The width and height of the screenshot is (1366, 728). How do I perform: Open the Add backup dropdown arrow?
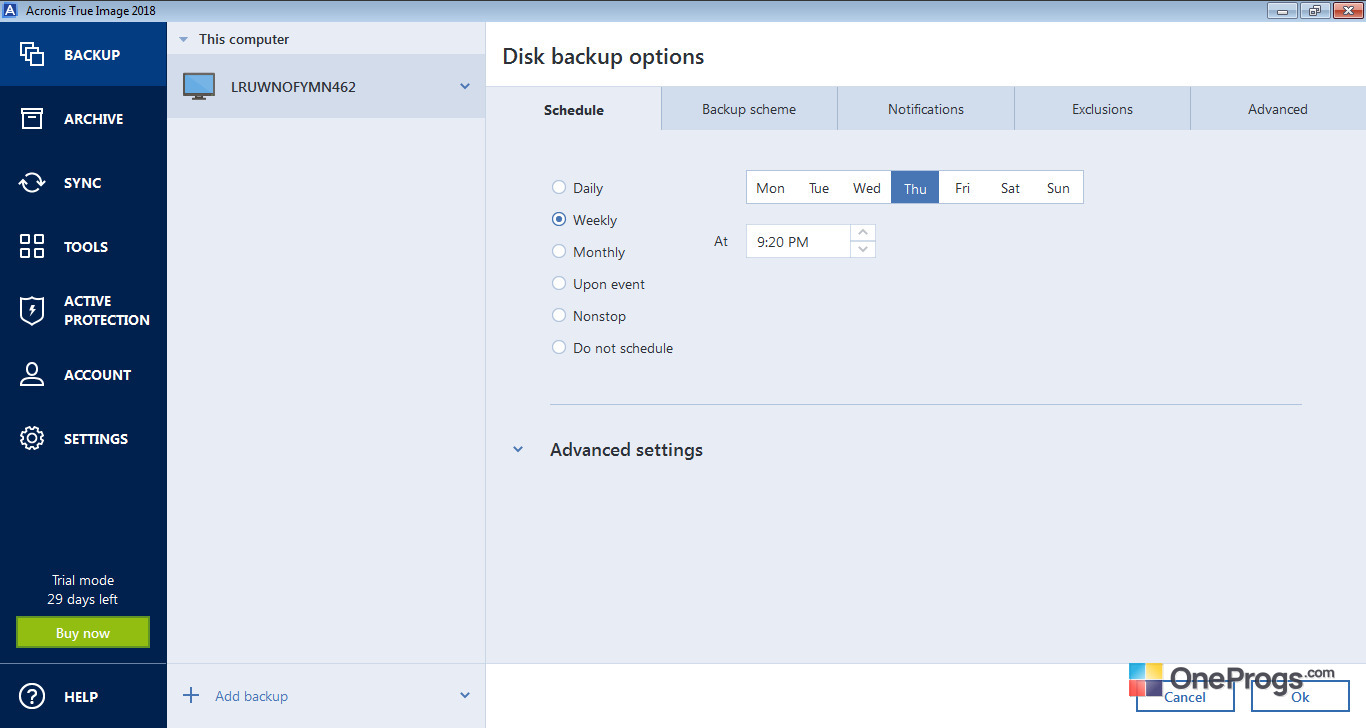(465, 696)
